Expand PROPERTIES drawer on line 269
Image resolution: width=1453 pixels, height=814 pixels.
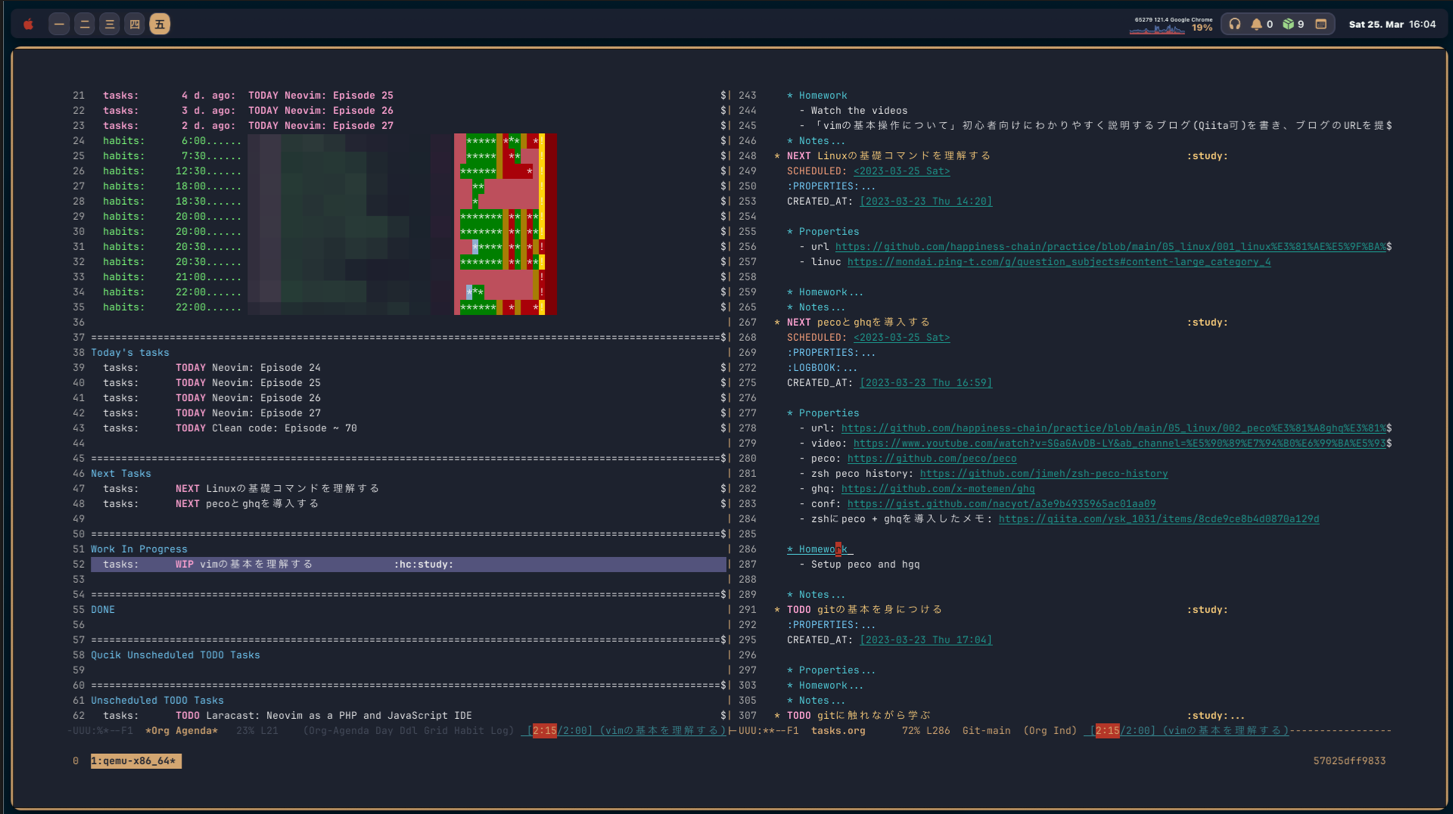coord(831,352)
